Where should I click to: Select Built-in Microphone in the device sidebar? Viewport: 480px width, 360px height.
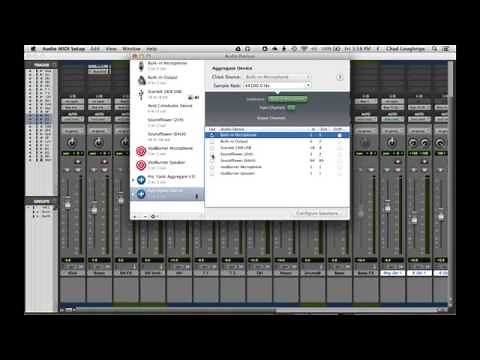pos(167,65)
